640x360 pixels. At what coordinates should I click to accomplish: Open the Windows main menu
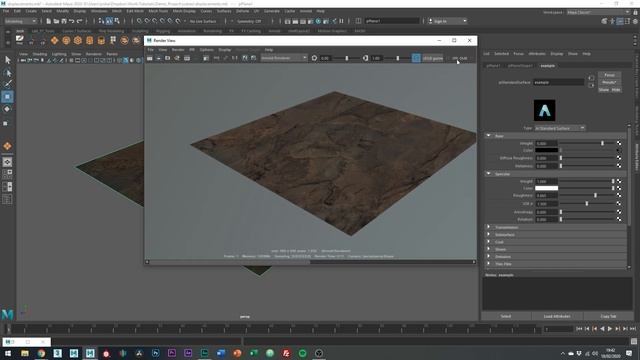[99, 11]
